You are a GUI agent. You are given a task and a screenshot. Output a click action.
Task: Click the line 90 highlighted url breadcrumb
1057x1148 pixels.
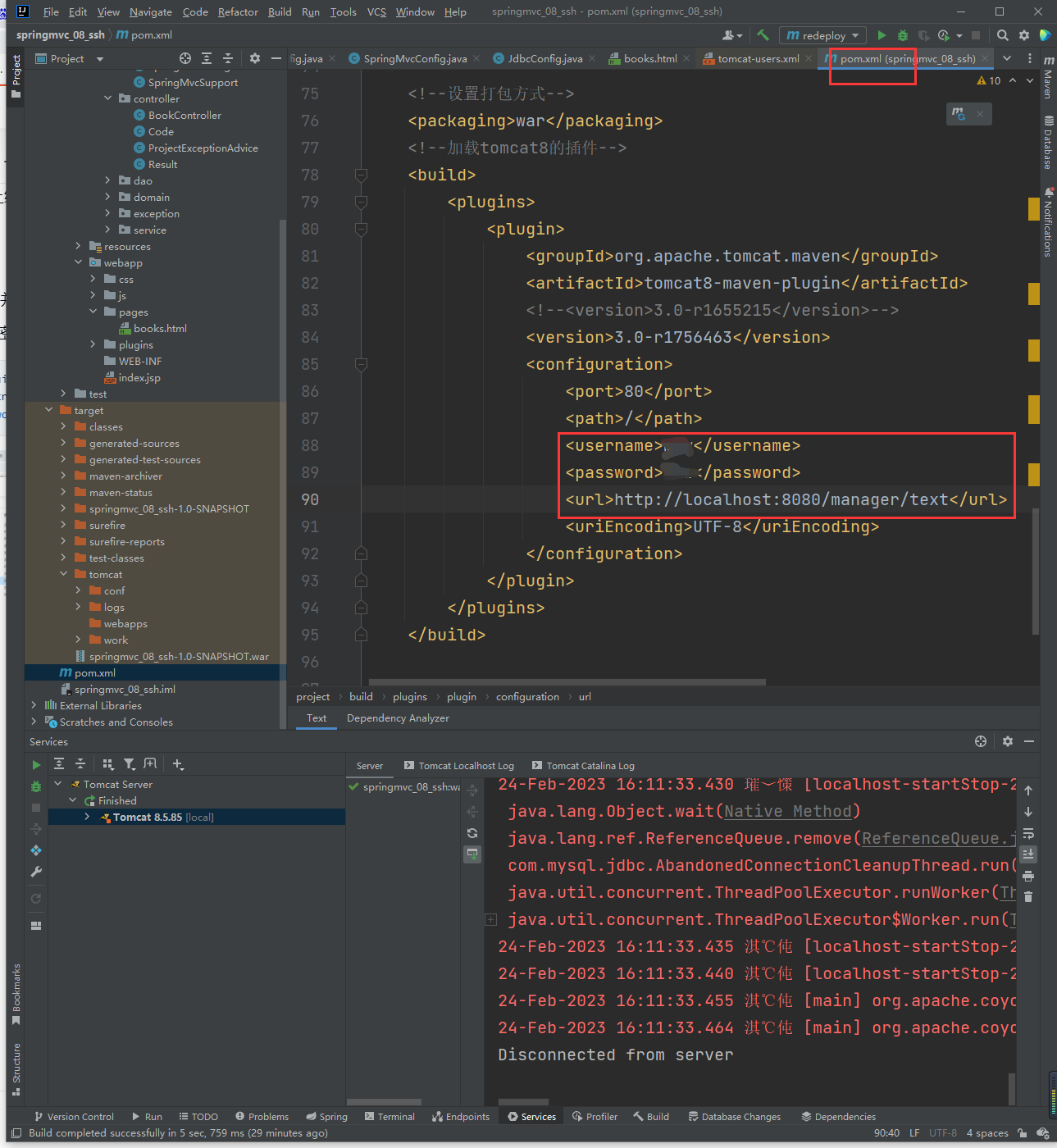click(x=584, y=696)
